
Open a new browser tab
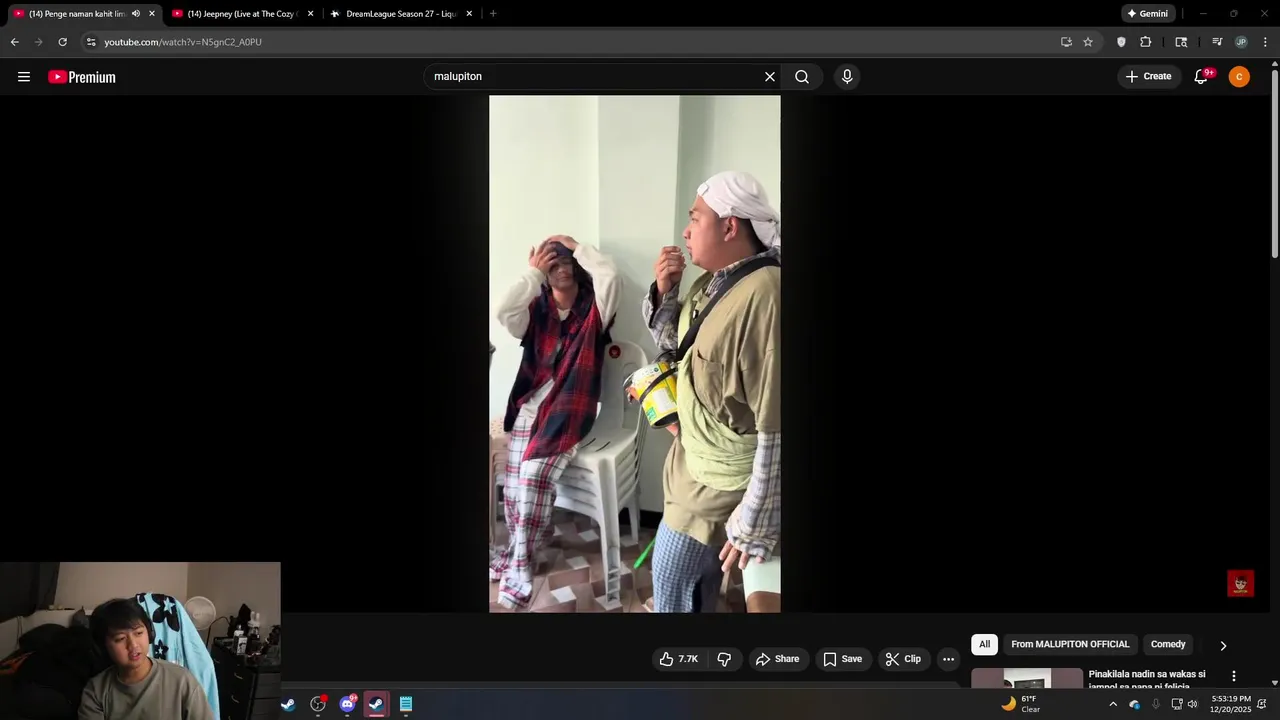493,14
